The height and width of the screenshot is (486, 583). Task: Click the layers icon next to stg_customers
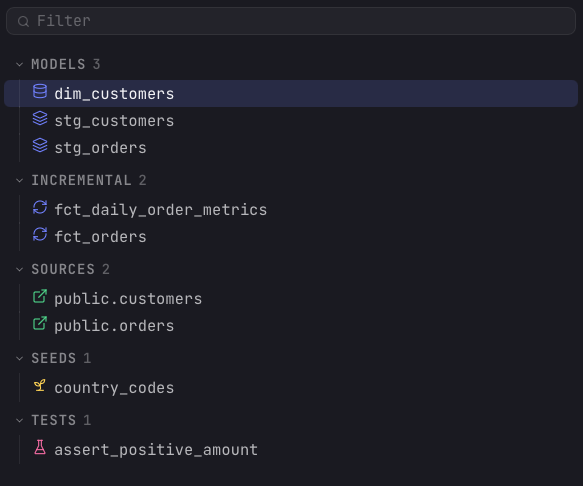pyautogui.click(x=40, y=119)
